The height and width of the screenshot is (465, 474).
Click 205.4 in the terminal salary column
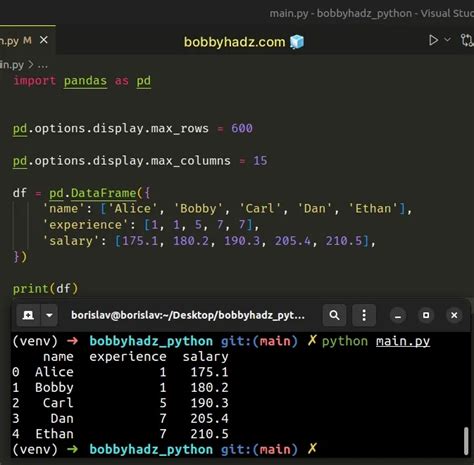pyautogui.click(x=209, y=419)
